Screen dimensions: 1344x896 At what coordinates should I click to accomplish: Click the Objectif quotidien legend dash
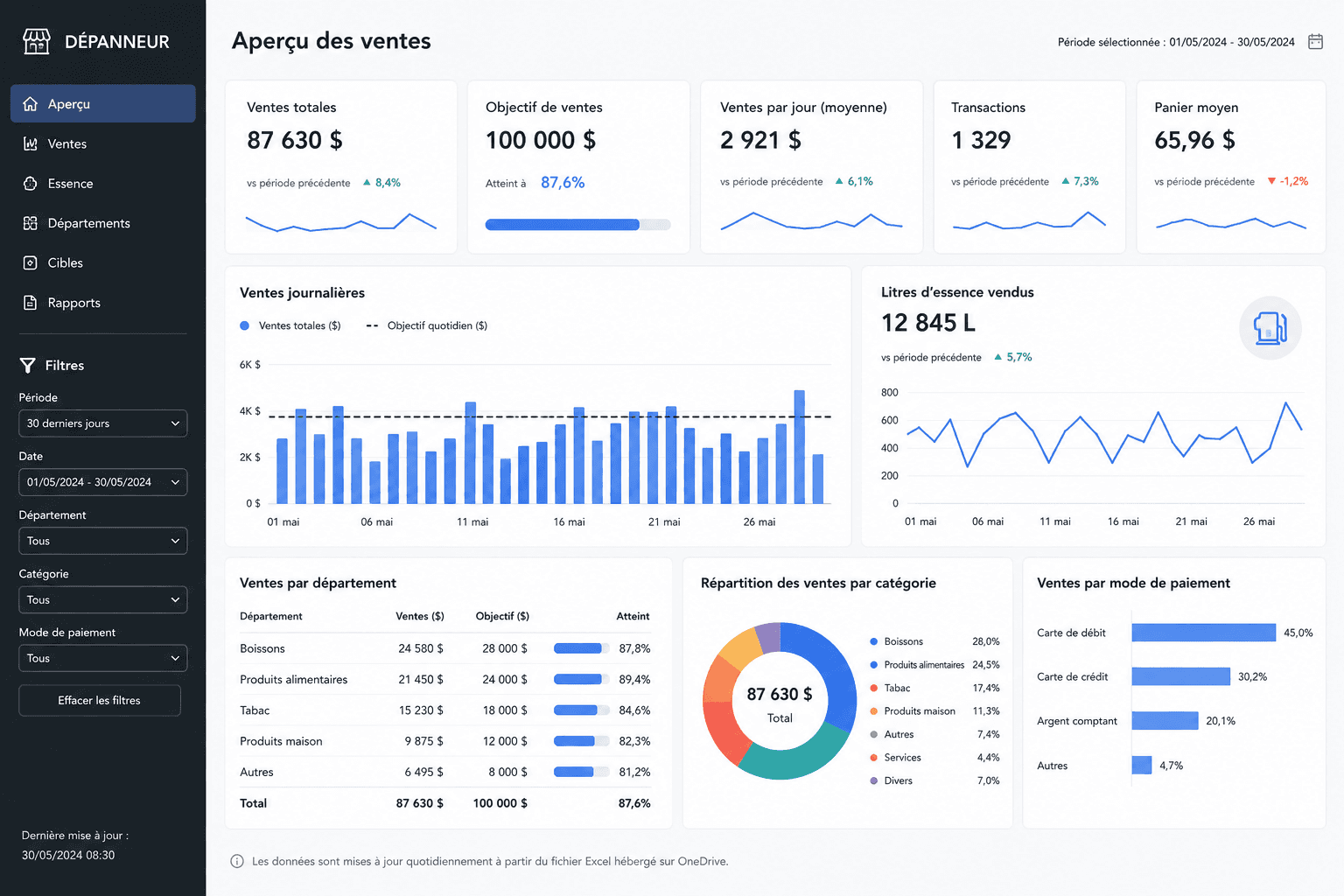(372, 325)
